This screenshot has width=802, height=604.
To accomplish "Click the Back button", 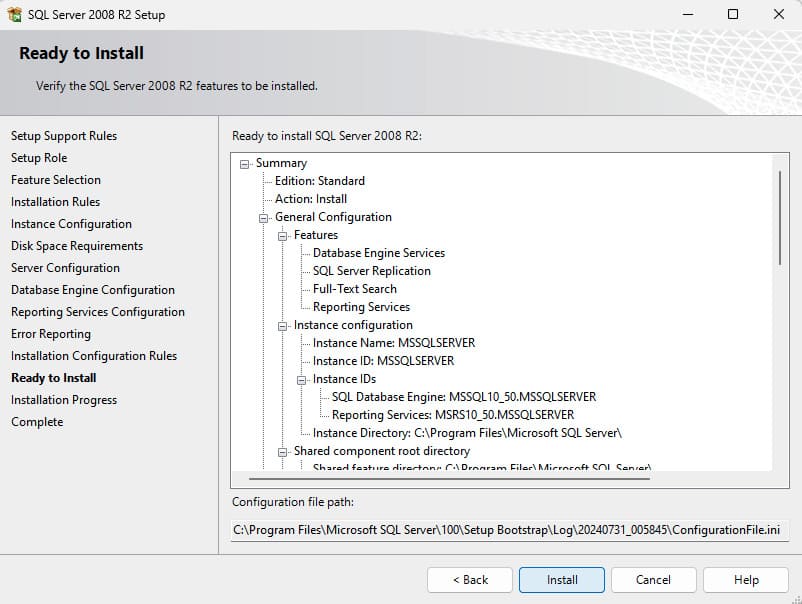I will 470,580.
